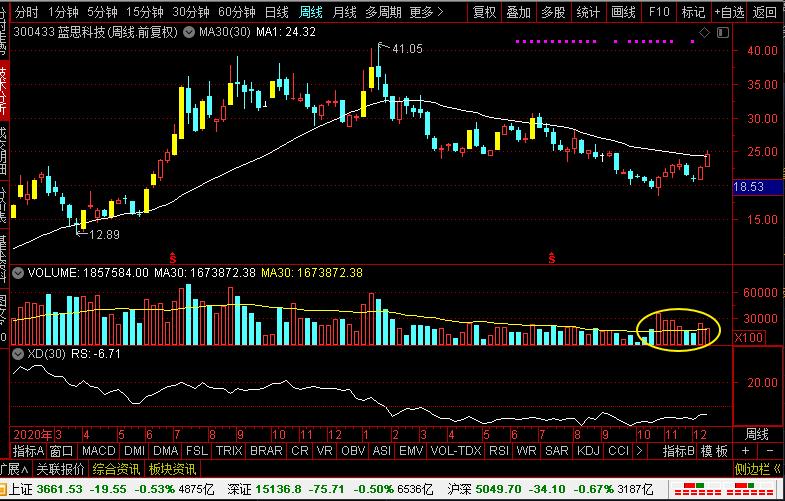Apply the DMI indicator
The width and height of the screenshot is (785, 501).
[134, 451]
